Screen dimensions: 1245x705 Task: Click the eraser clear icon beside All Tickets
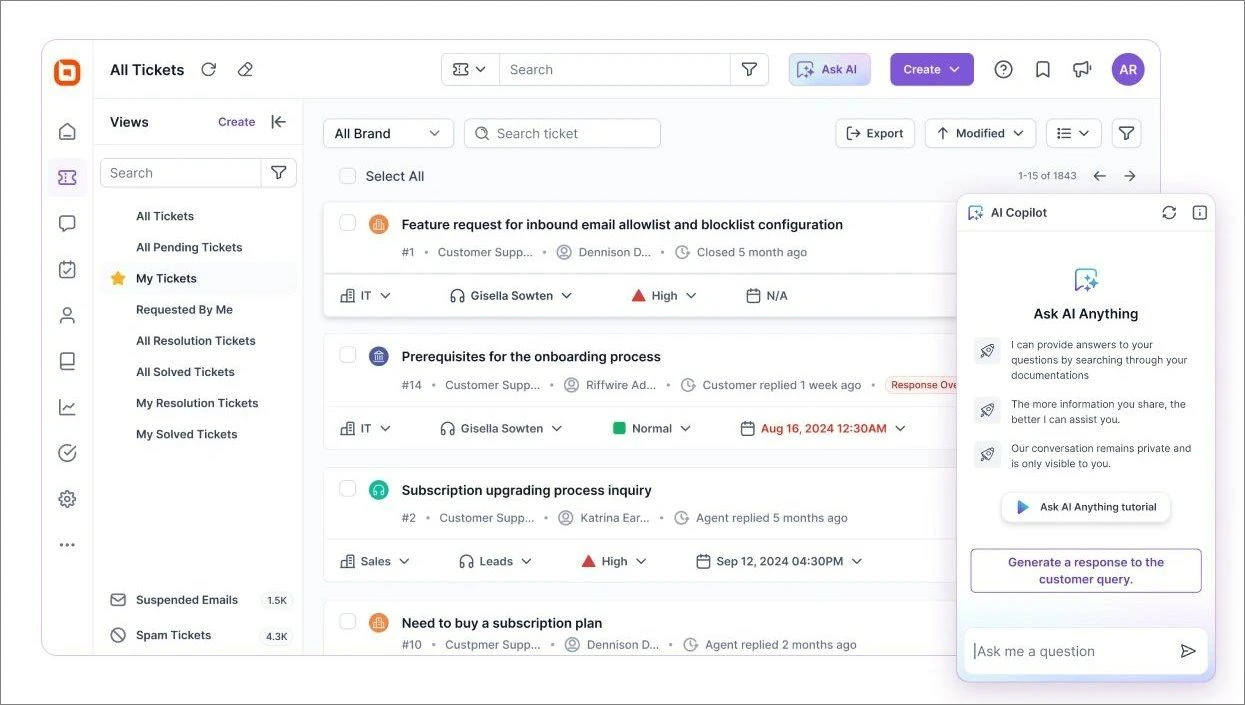(245, 69)
